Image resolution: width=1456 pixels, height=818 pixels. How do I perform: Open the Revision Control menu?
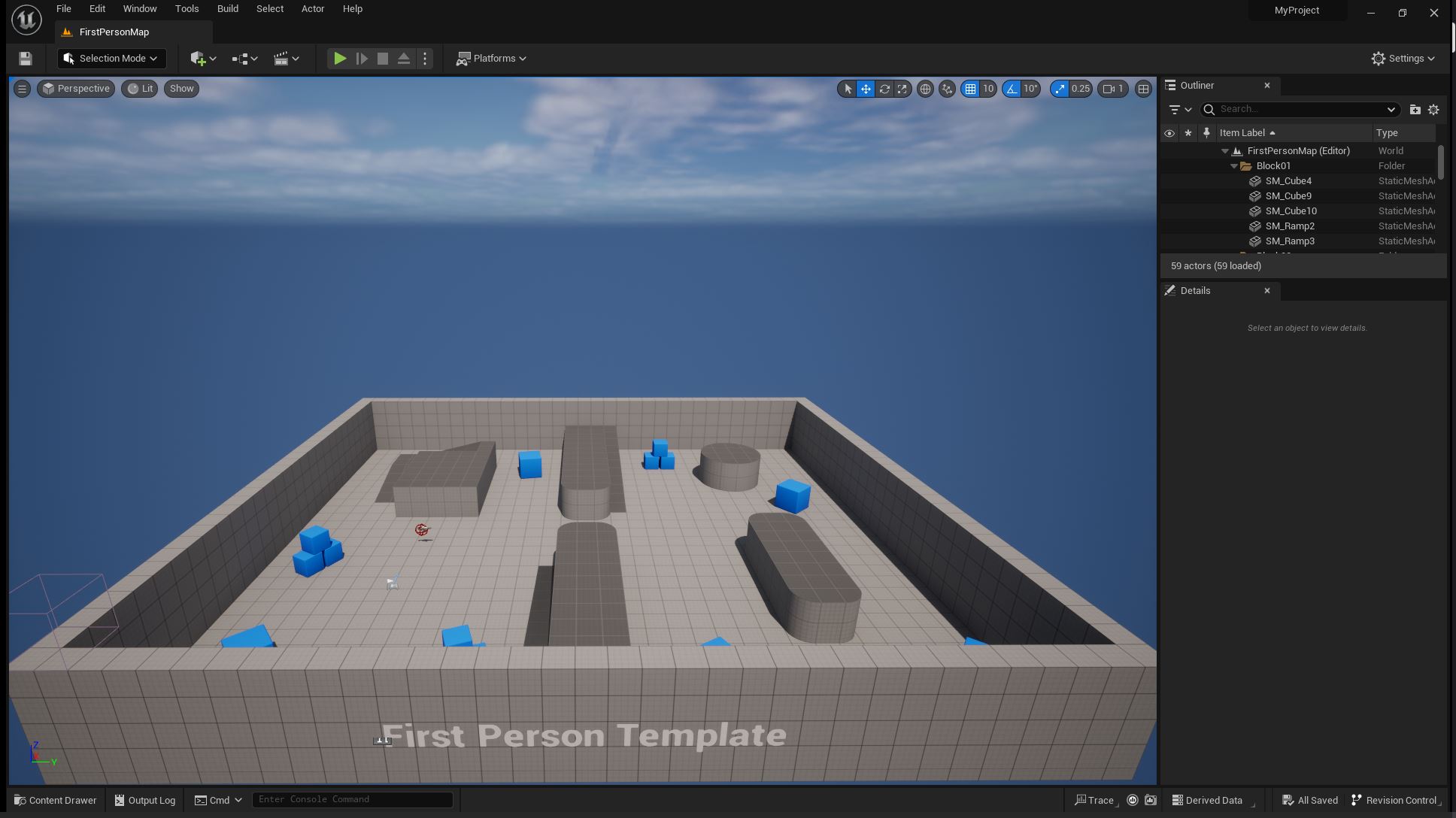pyautogui.click(x=1395, y=800)
